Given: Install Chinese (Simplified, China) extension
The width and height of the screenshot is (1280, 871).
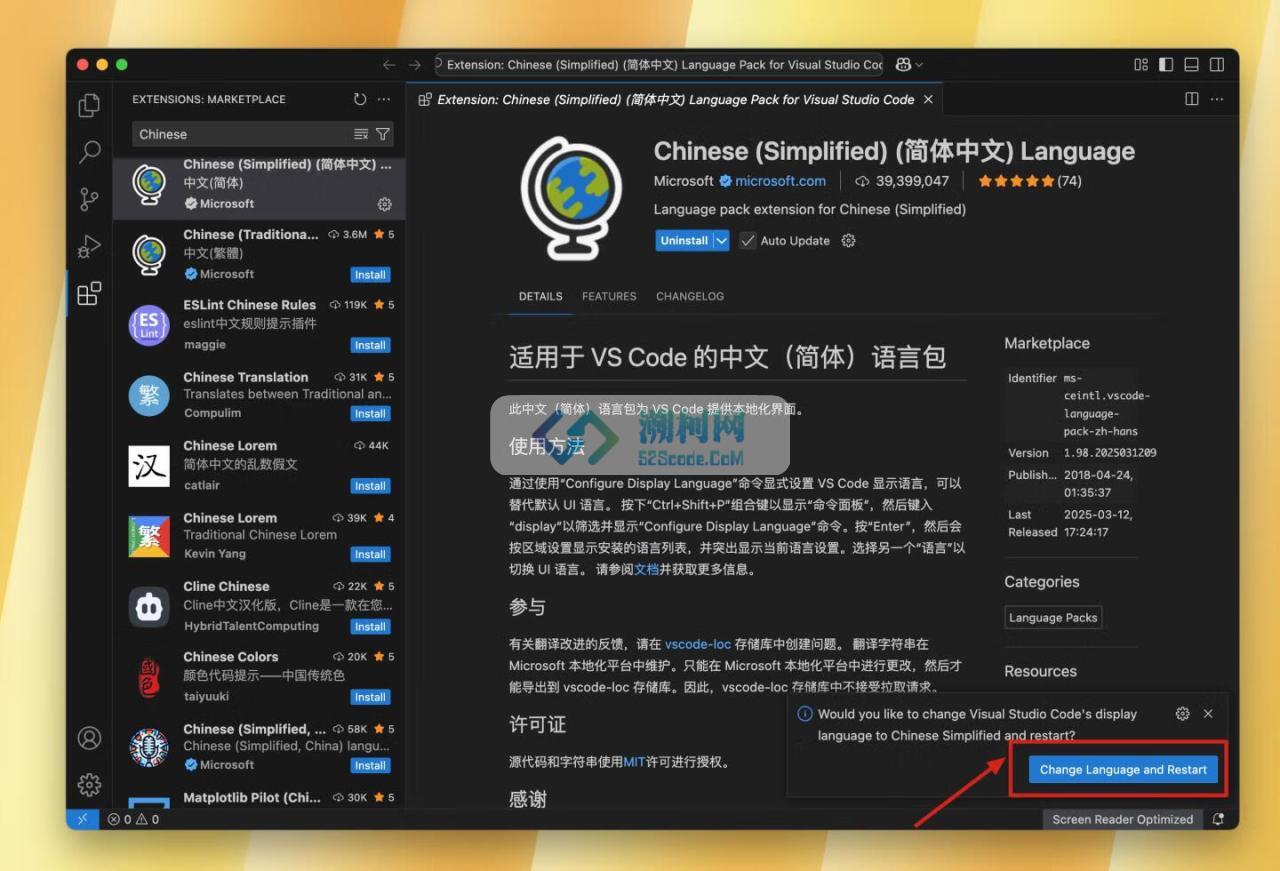Looking at the screenshot, I should pyautogui.click(x=370, y=766).
